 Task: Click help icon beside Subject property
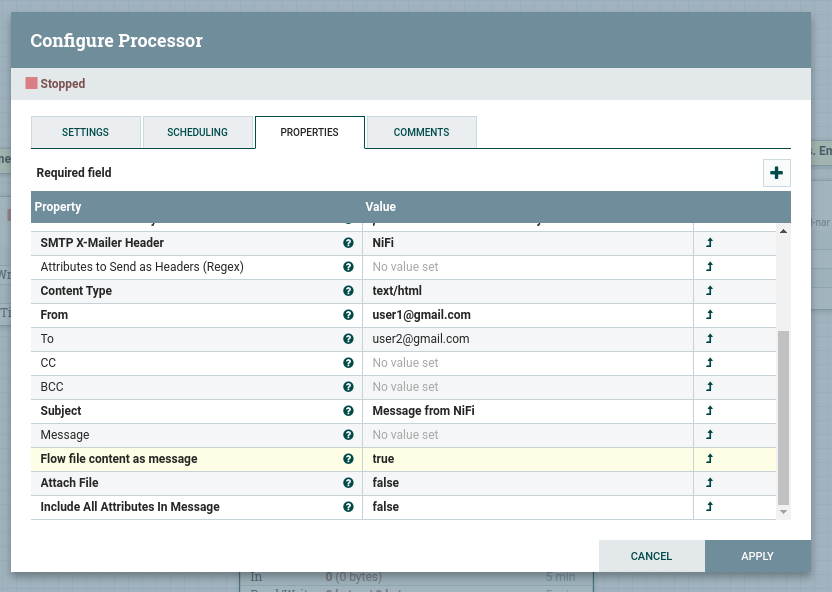coord(348,411)
